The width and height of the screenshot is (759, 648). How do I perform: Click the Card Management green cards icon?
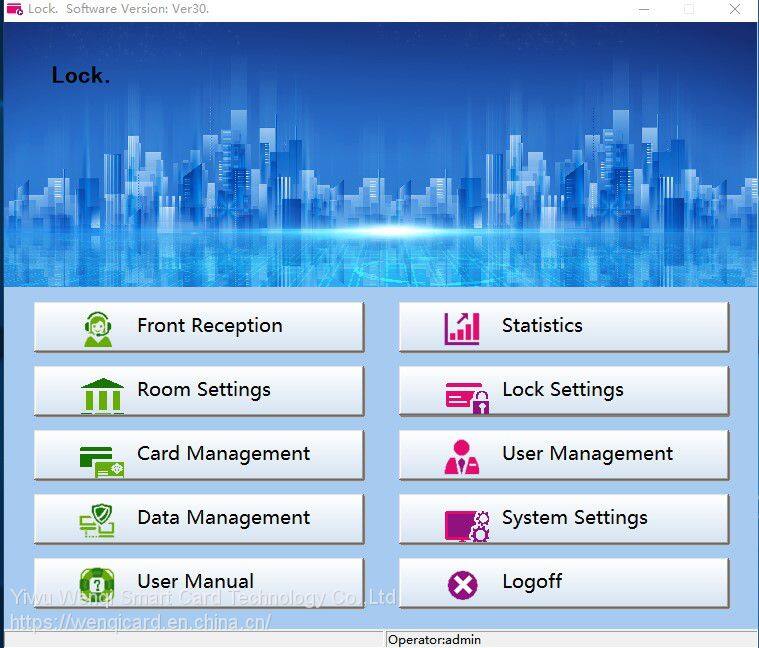click(102, 458)
